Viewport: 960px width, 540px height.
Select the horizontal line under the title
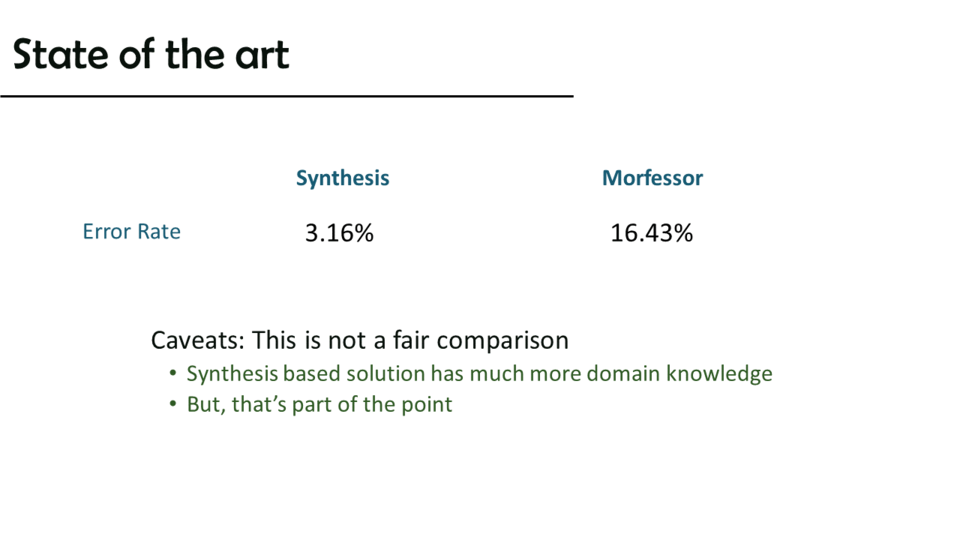click(x=286, y=96)
